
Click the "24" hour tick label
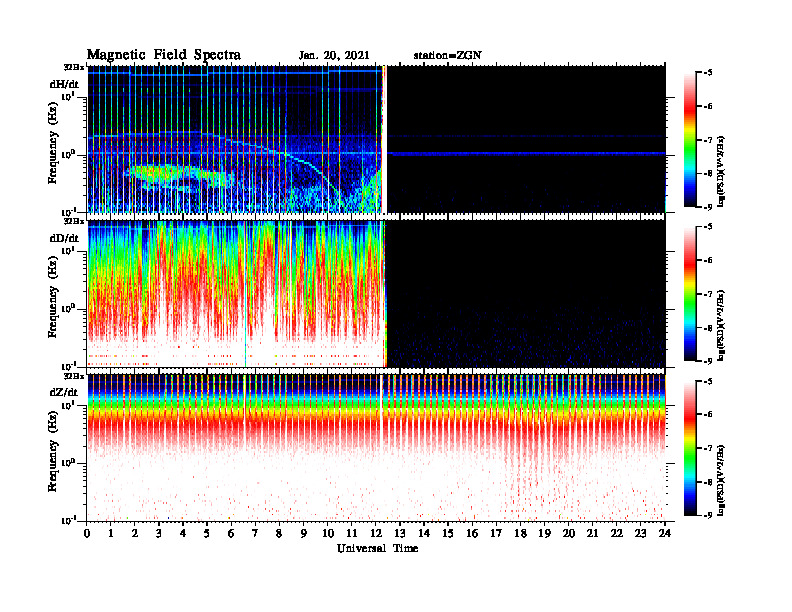pyautogui.click(x=665, y=534)
